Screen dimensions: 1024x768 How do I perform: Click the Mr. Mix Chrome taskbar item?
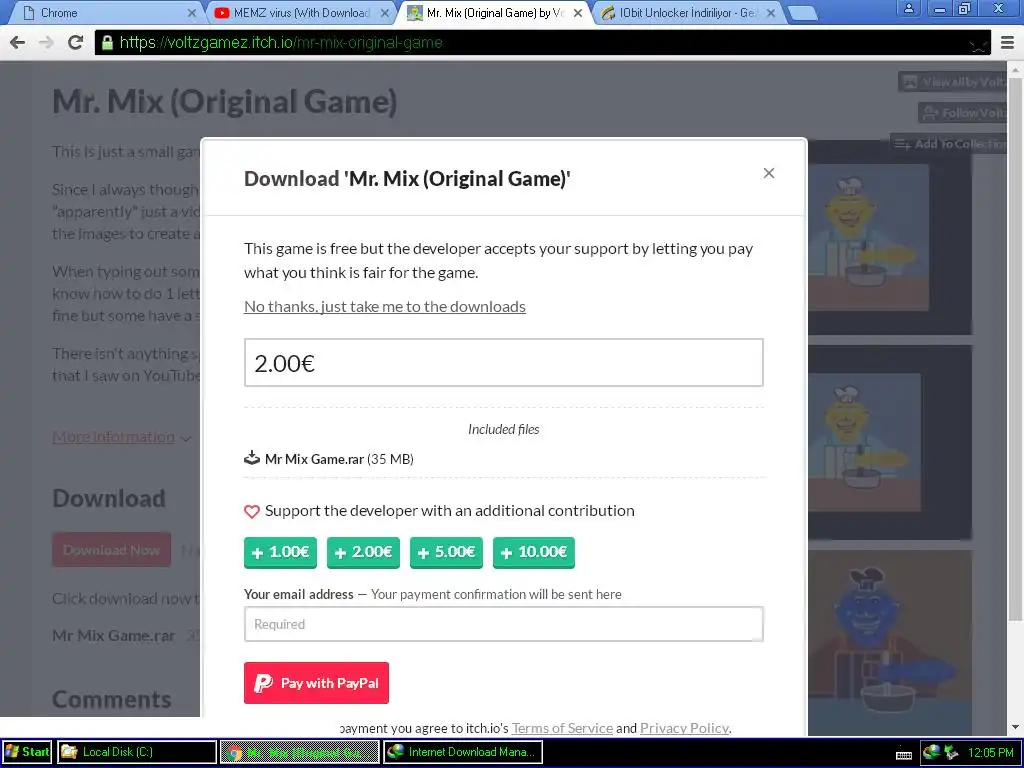pos(300,752)
